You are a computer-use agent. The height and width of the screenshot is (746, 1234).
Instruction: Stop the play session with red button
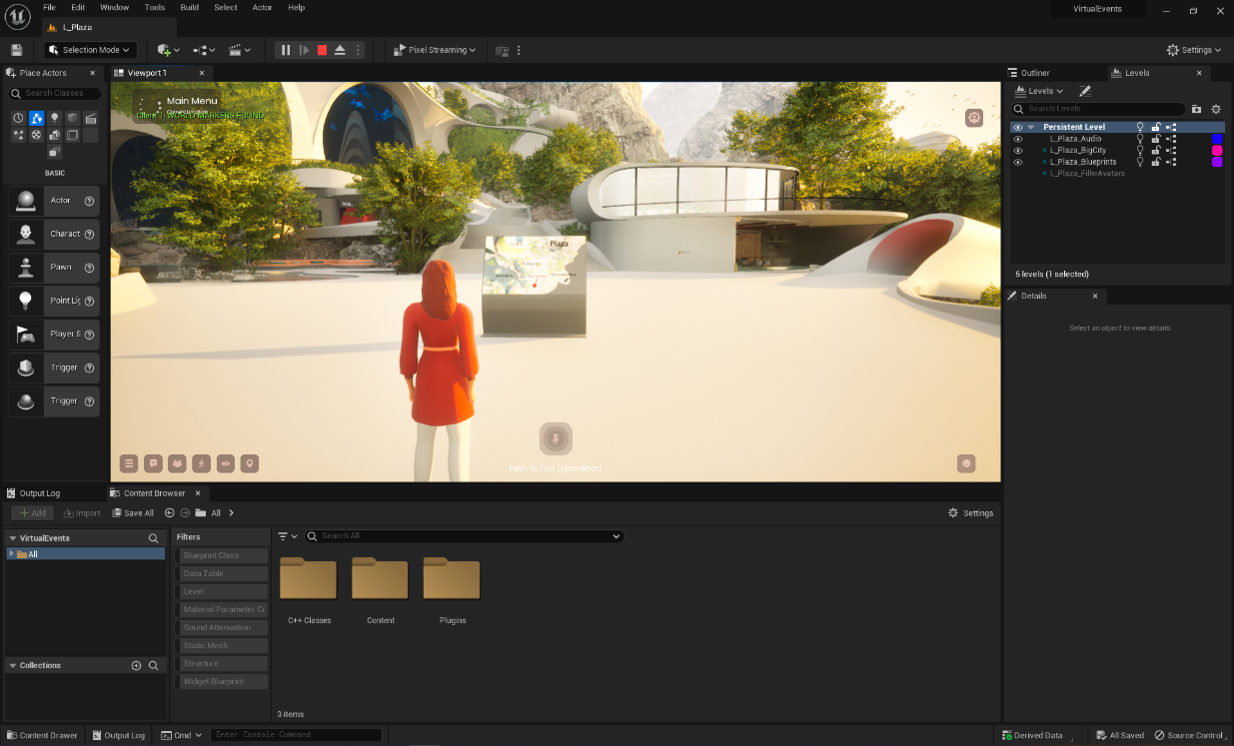[x=322, y=50]
